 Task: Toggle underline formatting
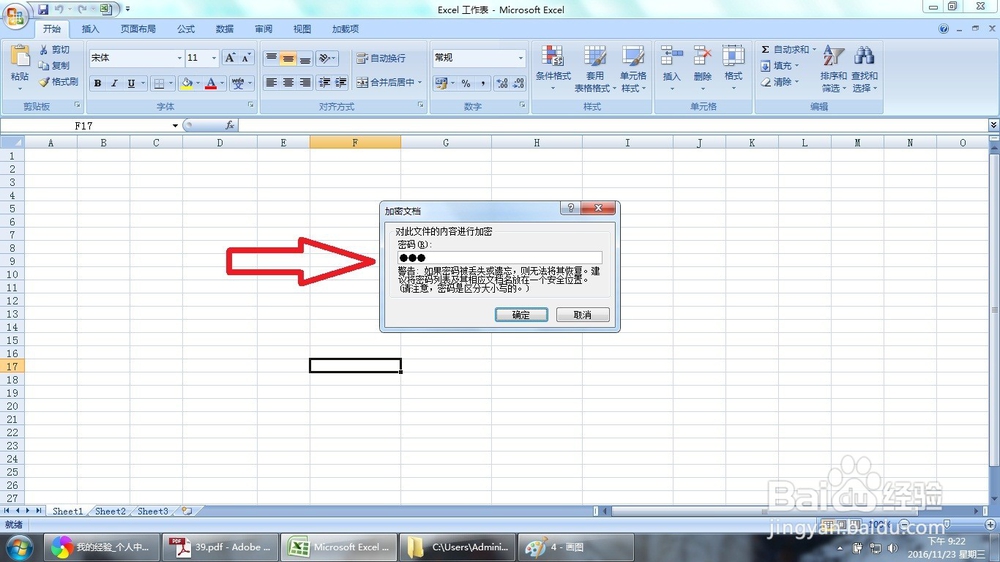(x=131, y=83)
